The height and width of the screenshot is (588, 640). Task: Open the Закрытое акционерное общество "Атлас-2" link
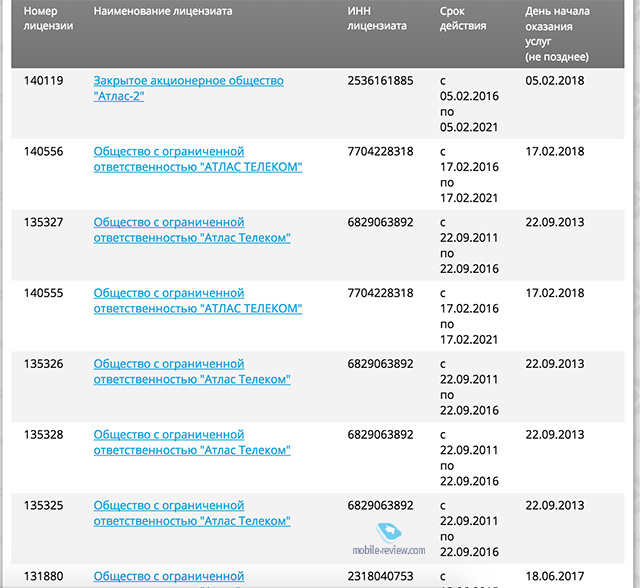tap(188, 89)
